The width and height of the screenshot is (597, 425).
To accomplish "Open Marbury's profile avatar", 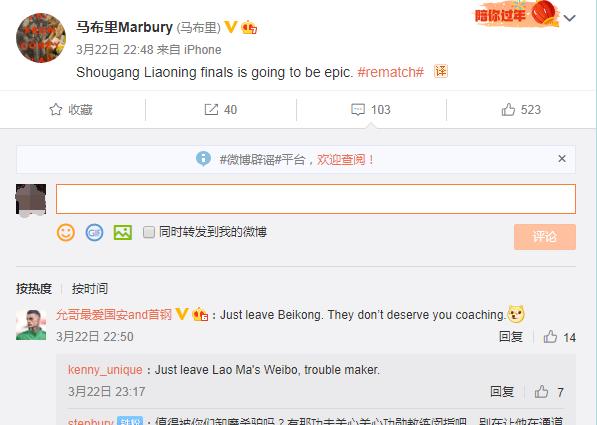I will [41, 38].
